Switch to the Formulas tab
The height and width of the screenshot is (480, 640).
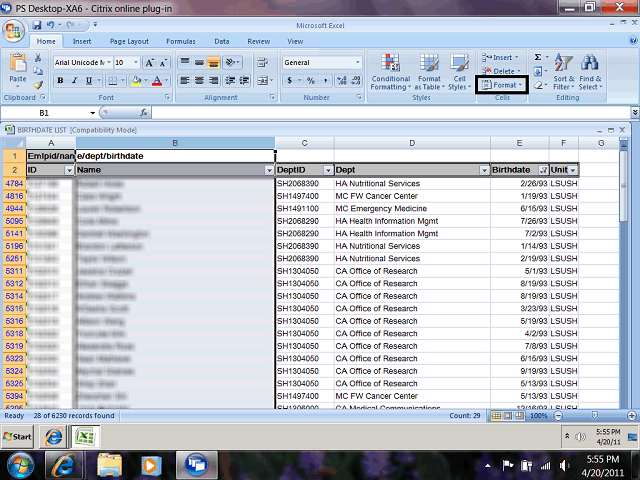(181, 41)
